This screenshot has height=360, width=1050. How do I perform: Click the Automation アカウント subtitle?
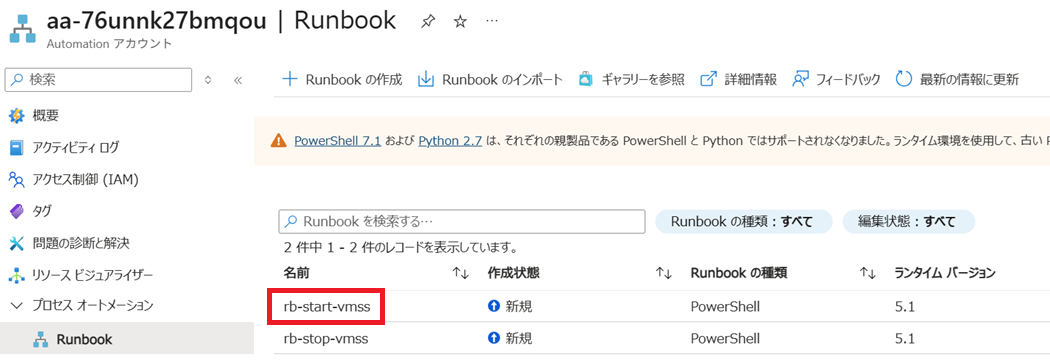[109, 44]
